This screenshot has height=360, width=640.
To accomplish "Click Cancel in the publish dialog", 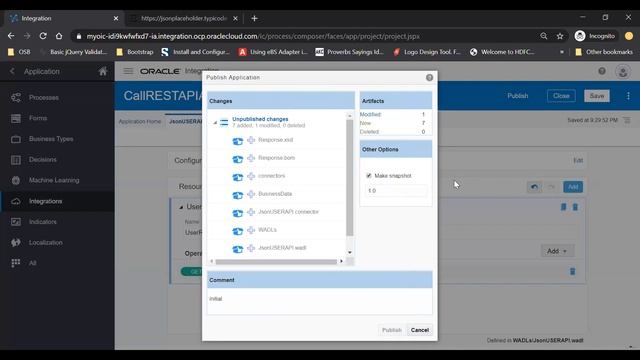I will click(420, 330).
